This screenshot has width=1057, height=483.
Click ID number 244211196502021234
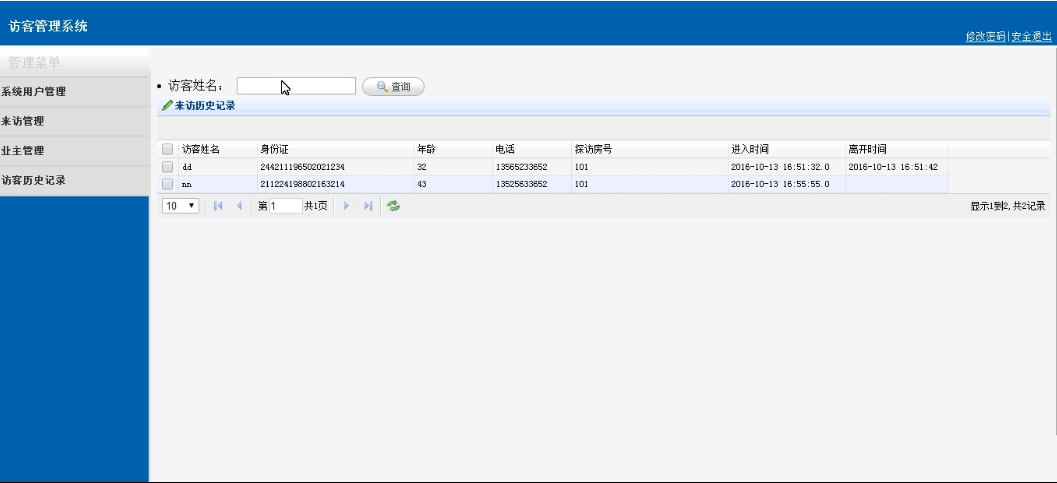(x=303, y=166)
